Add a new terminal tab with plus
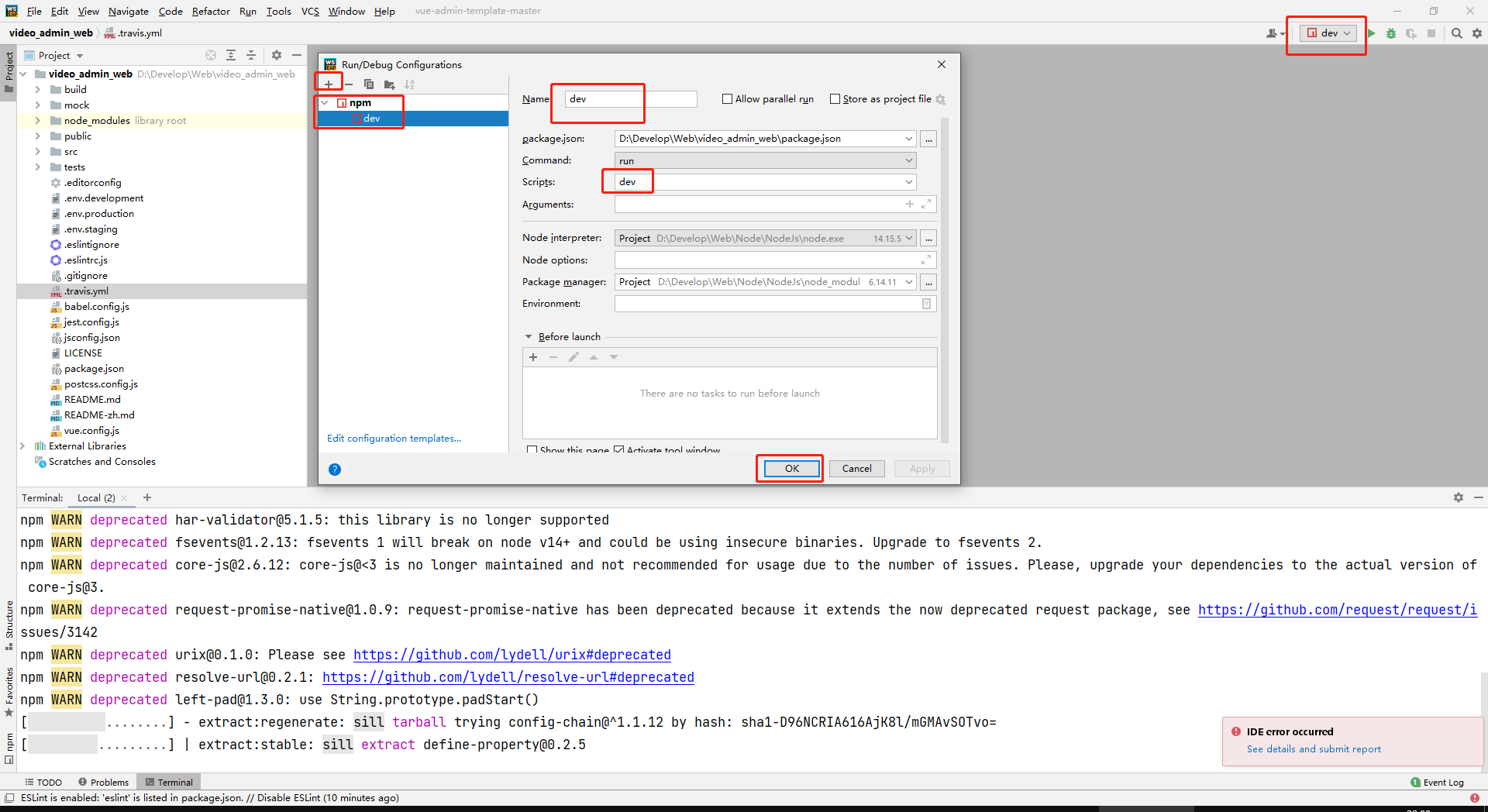This screenshot has height=812, width=1488. [147, 497]
